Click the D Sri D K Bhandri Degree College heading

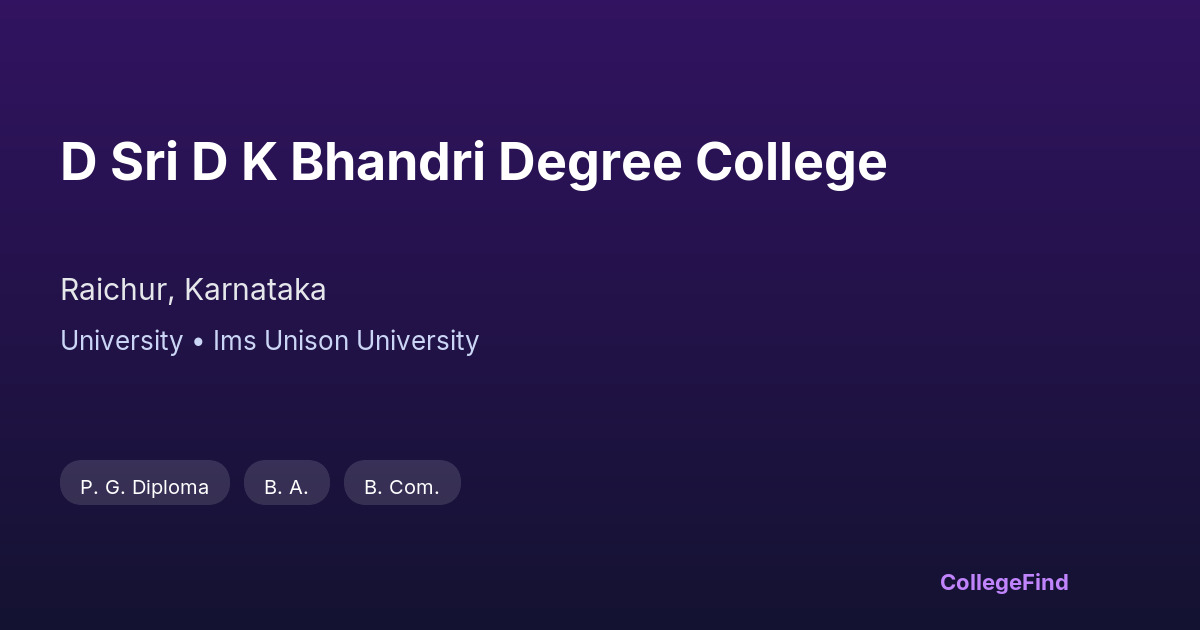pyautogui.click(x=473, y=163)
